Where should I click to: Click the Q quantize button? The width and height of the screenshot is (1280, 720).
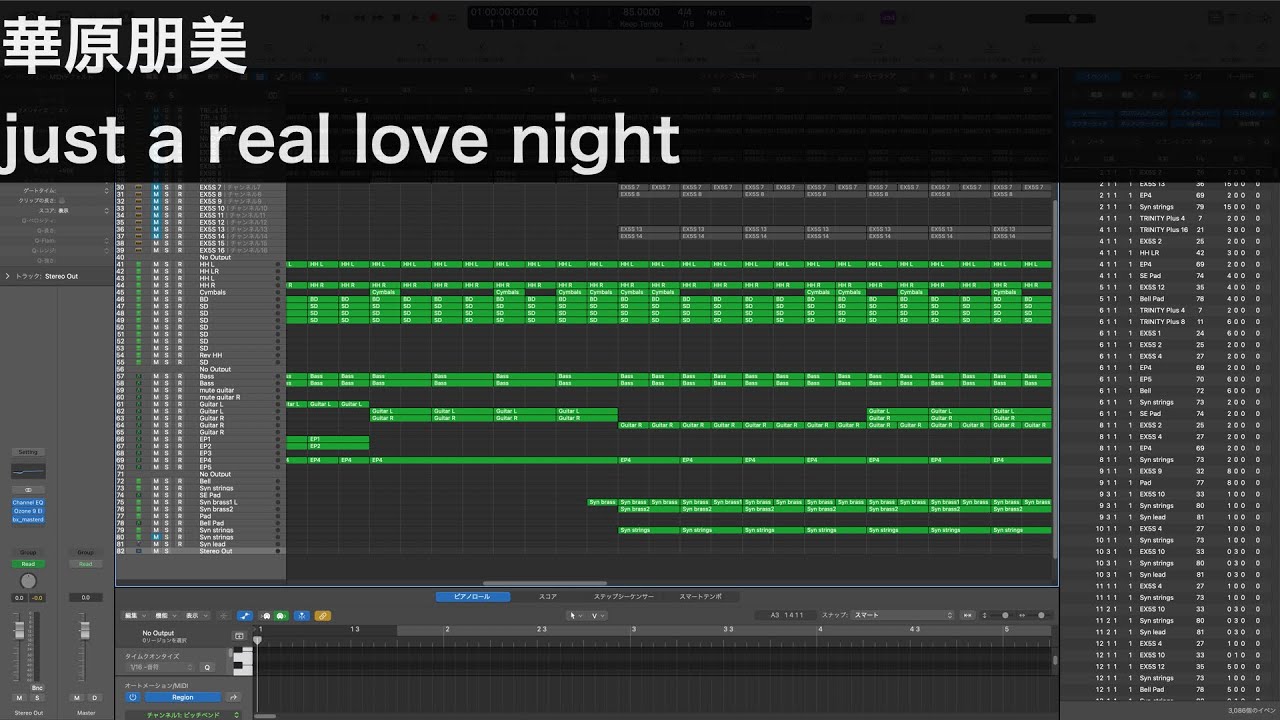click(x=208, y=666)
